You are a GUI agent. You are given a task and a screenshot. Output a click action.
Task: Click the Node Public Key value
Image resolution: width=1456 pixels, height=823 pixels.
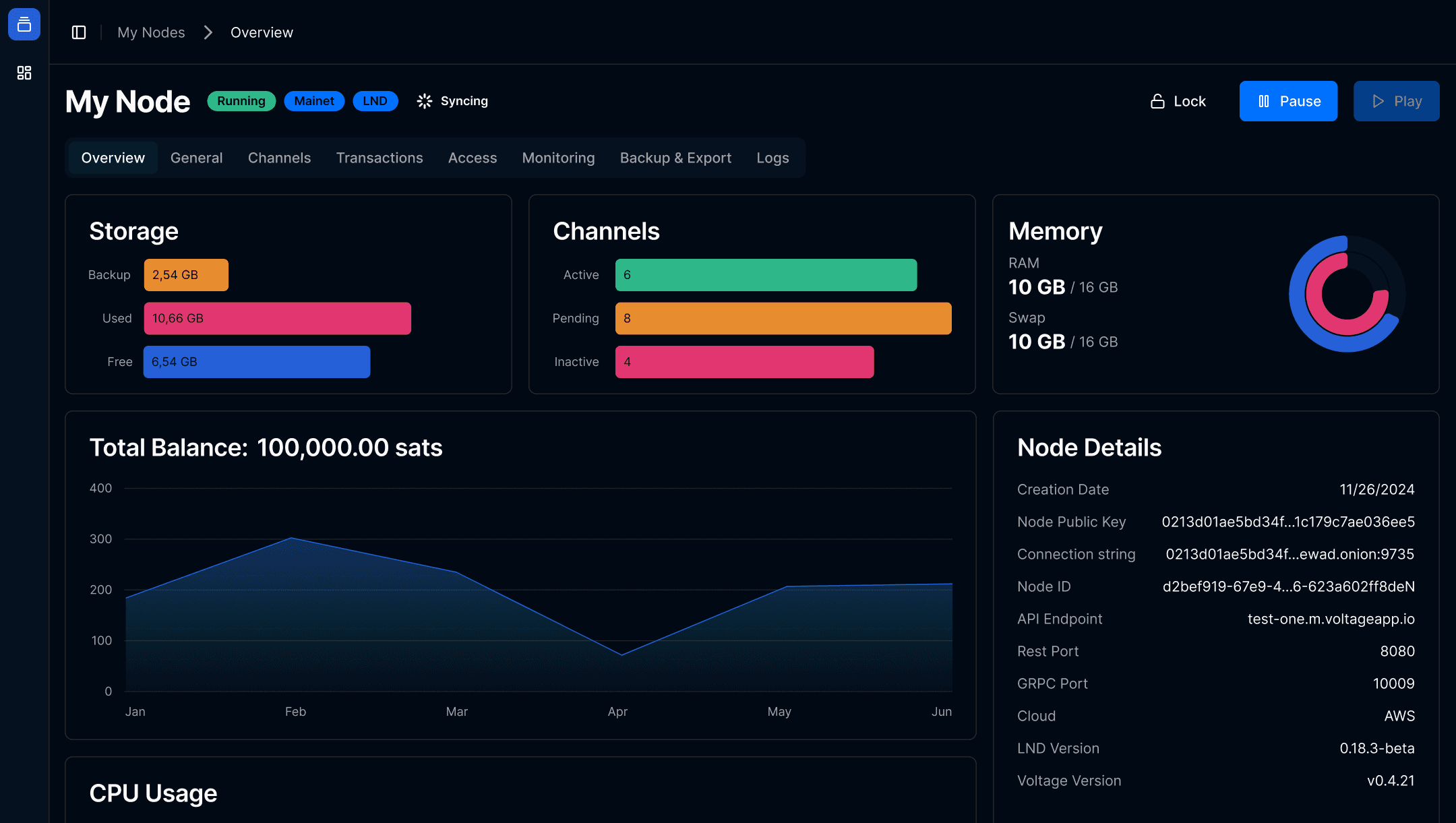coord(1288,522)
